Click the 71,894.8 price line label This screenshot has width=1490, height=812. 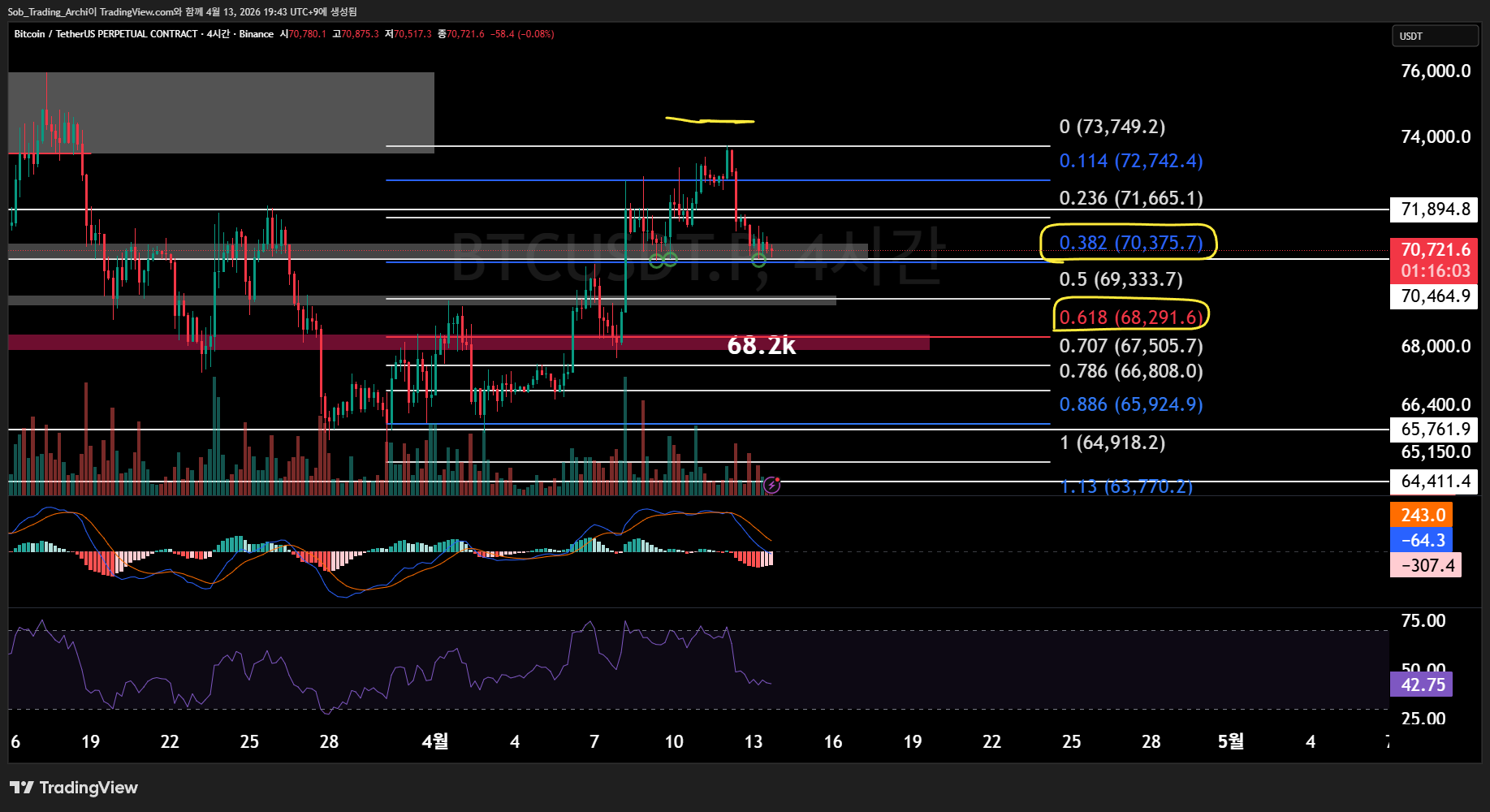[x=1435, y=209]
